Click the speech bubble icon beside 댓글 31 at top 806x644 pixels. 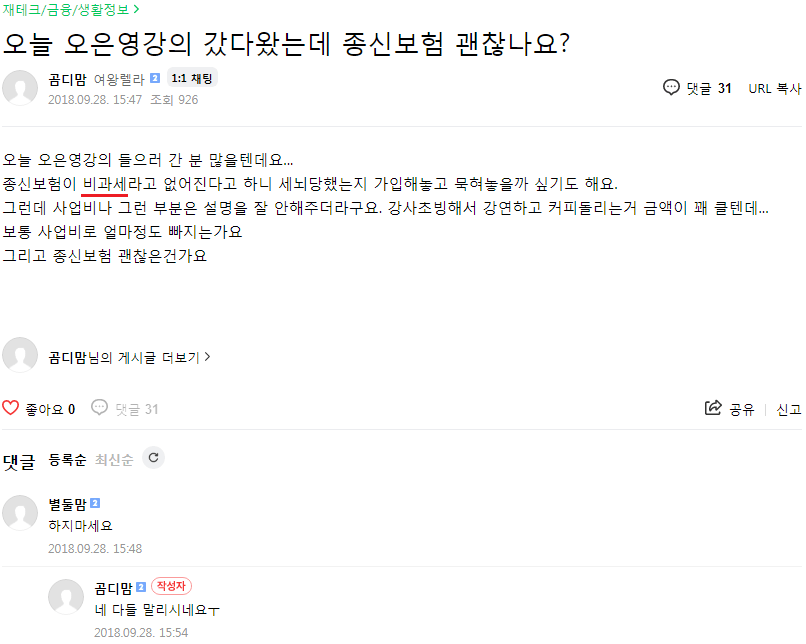point(672,88)
